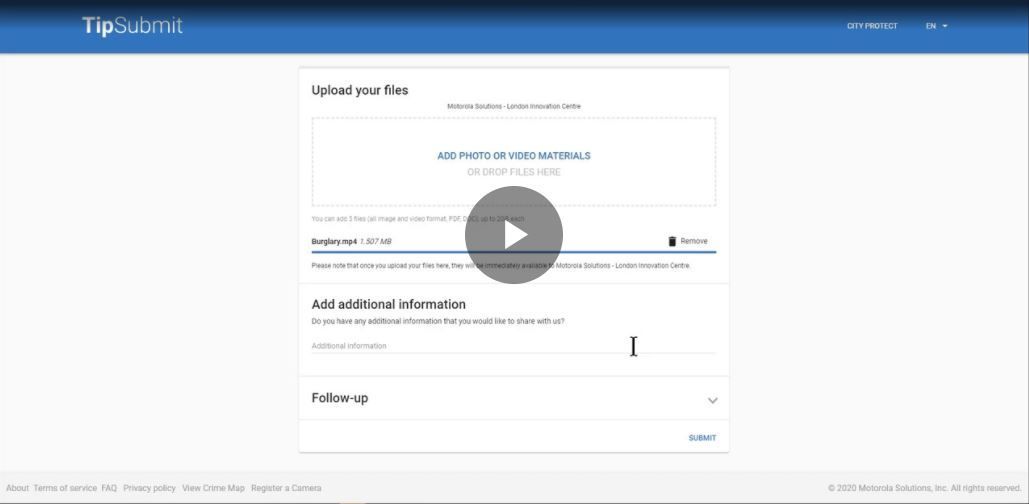This screenshot has height=504, width=1029.
Task: Open the About footer link
Action: (17, 488)
